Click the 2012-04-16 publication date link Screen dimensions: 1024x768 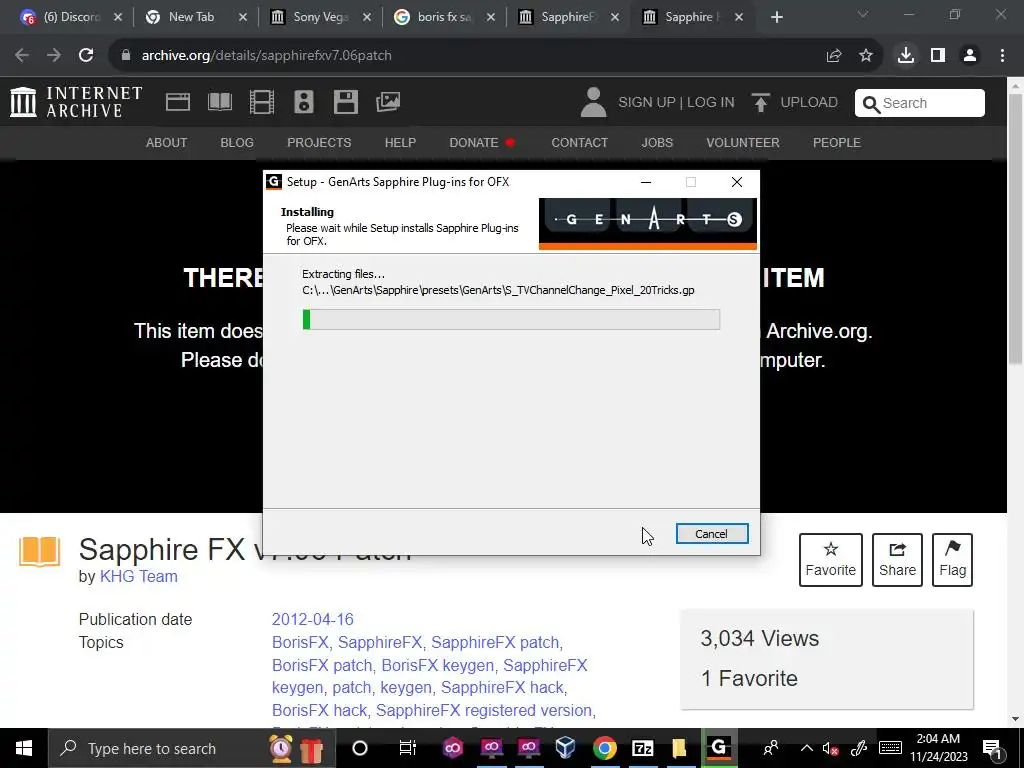313,619
